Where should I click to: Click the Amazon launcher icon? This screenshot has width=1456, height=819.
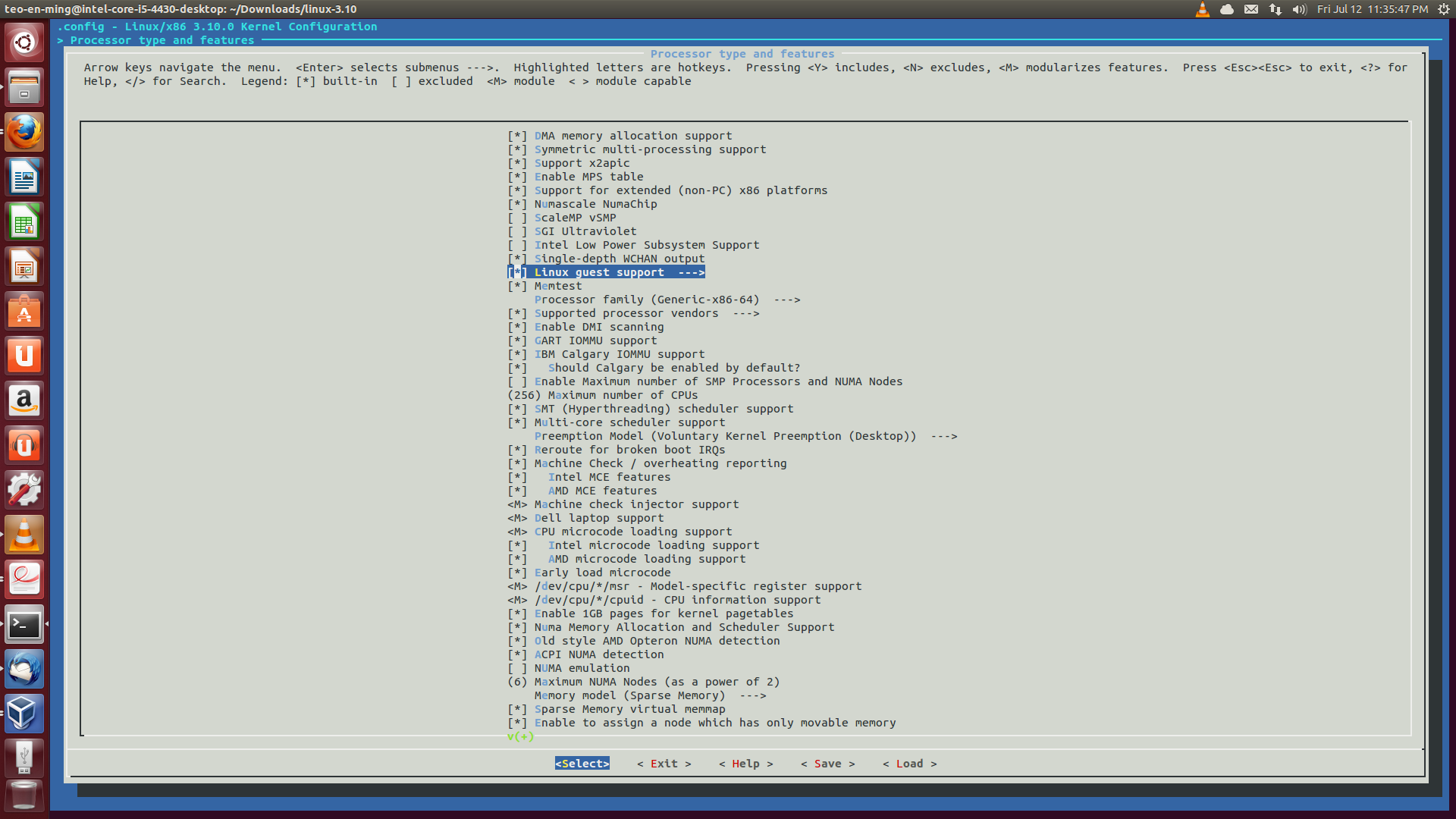pos(24,400)
